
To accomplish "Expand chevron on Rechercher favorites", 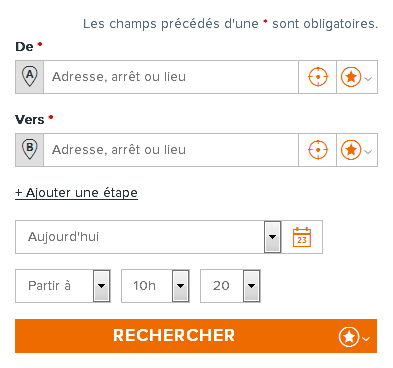I will point(366,339).
